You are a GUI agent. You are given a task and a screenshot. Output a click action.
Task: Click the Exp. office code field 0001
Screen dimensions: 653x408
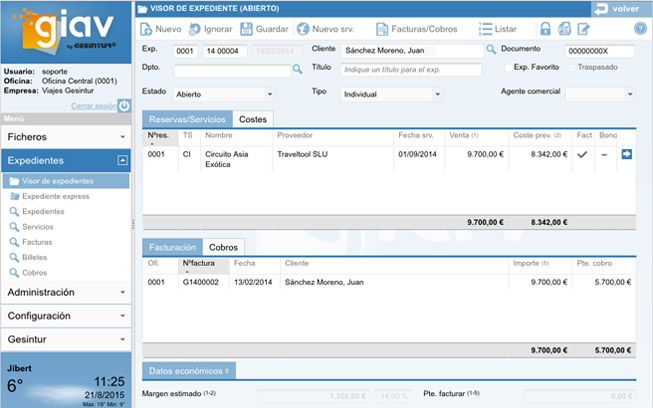[185, 51]
